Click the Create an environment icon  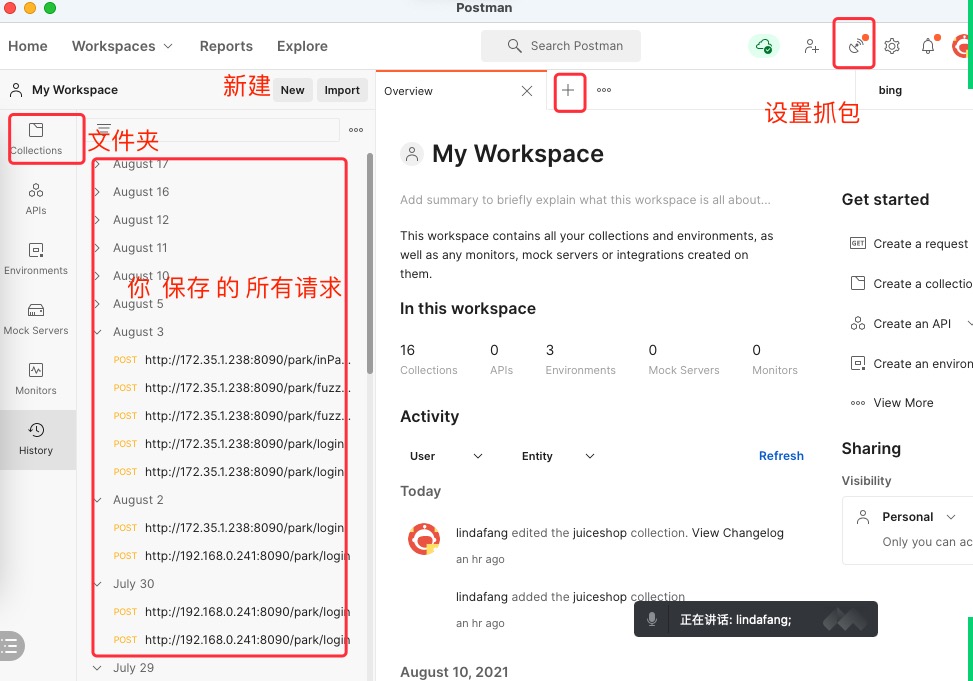(858, 363)
